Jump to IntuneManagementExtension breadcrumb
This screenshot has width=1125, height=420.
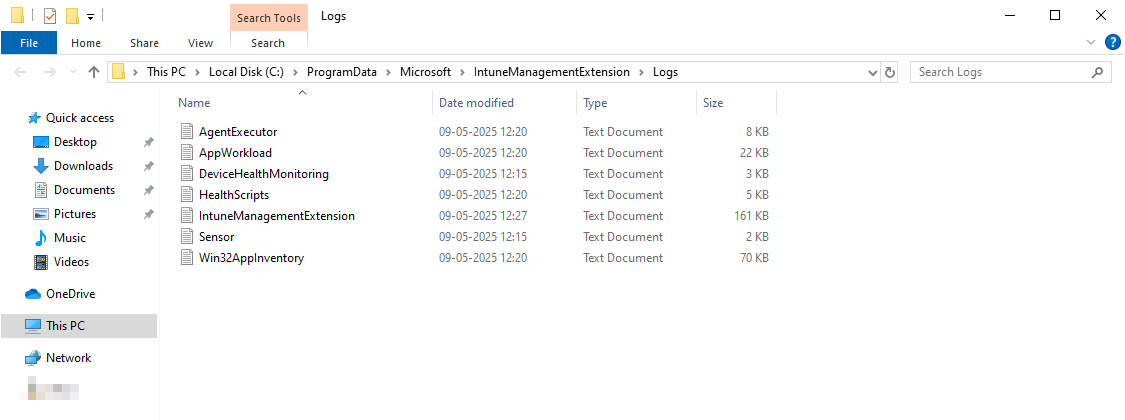(x=552, y=72)
